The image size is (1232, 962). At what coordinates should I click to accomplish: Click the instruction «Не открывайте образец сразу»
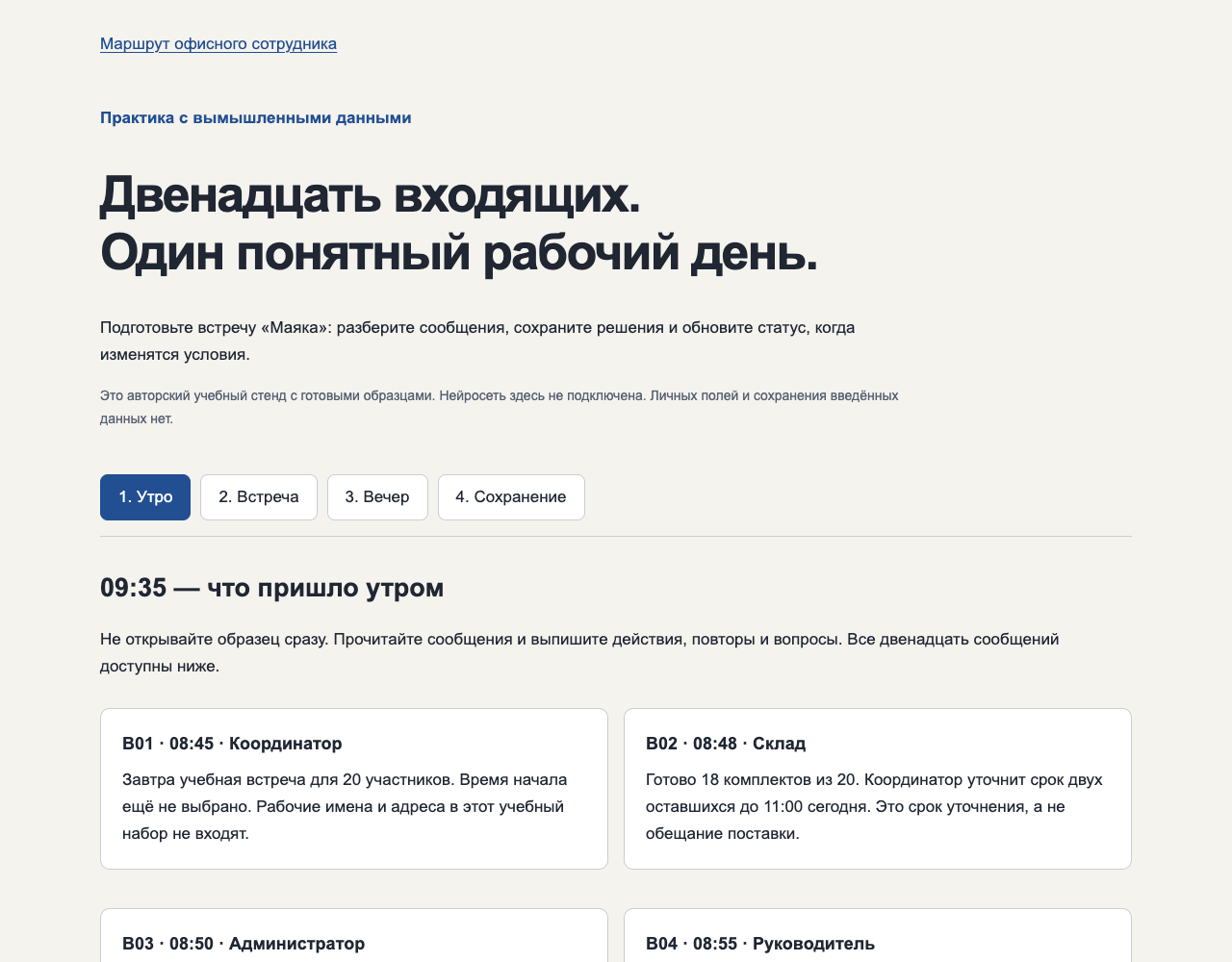[x=214, y=639]
